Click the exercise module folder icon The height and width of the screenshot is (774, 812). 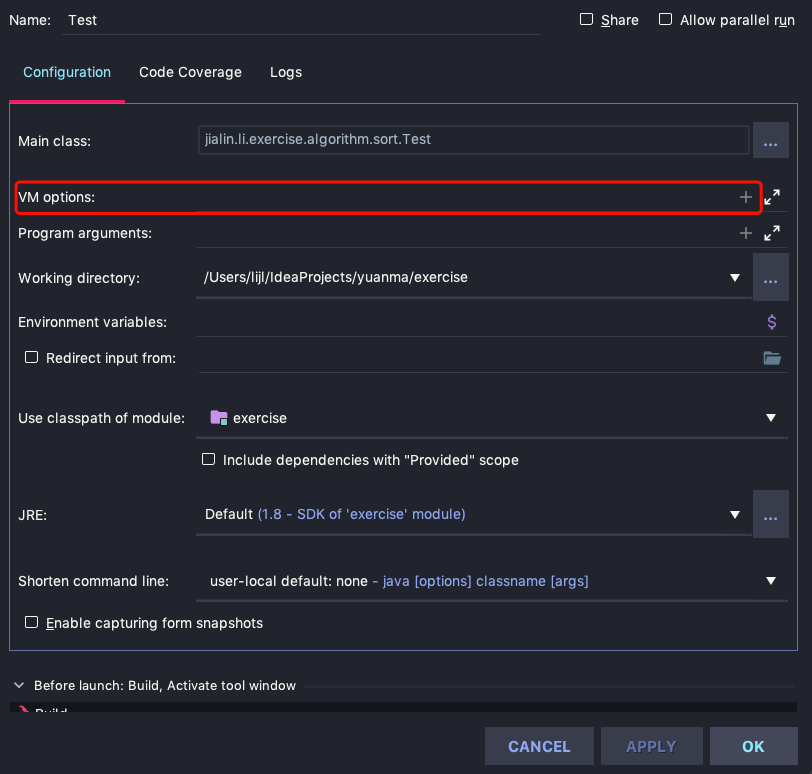(x=219, y=417)
